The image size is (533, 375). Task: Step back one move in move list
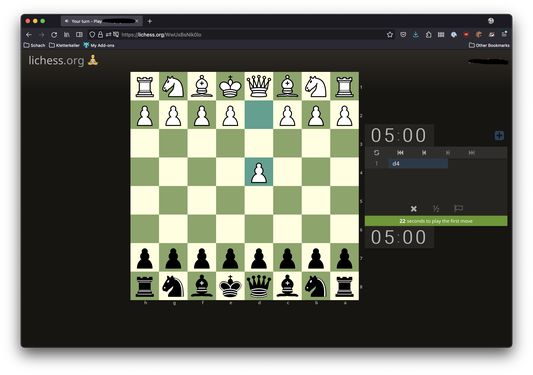[x=424, y=153]
